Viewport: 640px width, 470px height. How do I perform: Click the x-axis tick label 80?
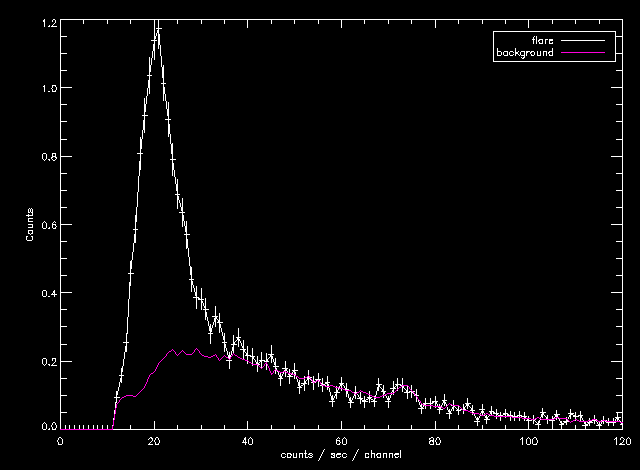[x=435, y=441]
